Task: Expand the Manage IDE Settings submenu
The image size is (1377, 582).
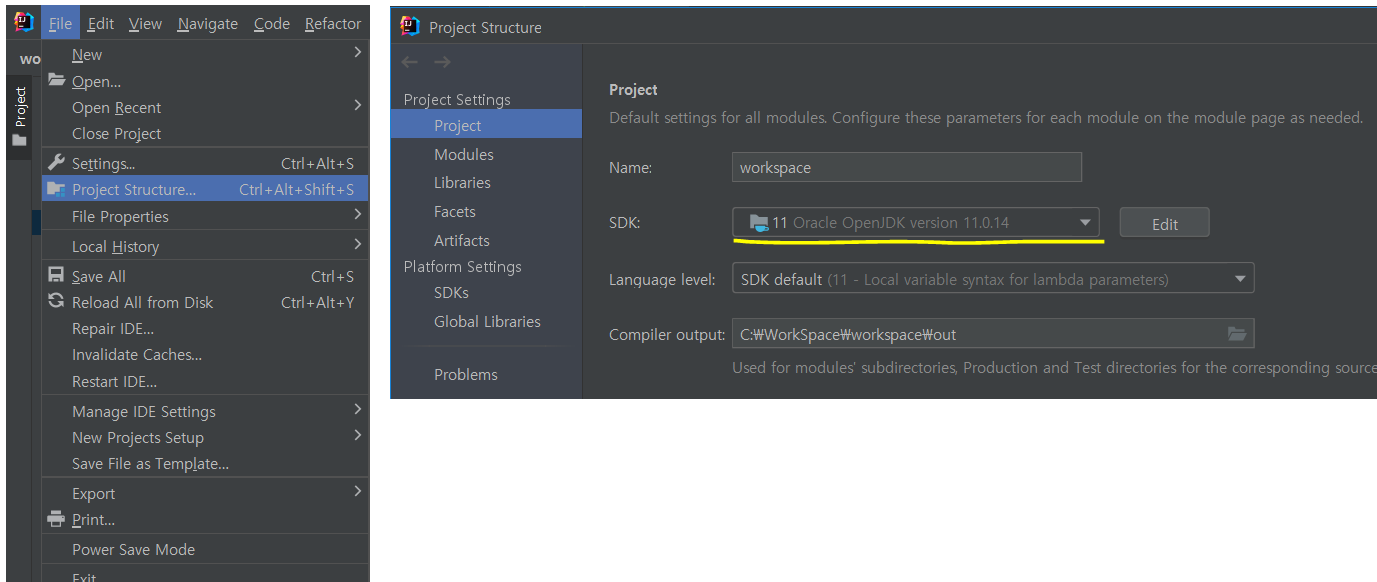Action: pos(205,411)
